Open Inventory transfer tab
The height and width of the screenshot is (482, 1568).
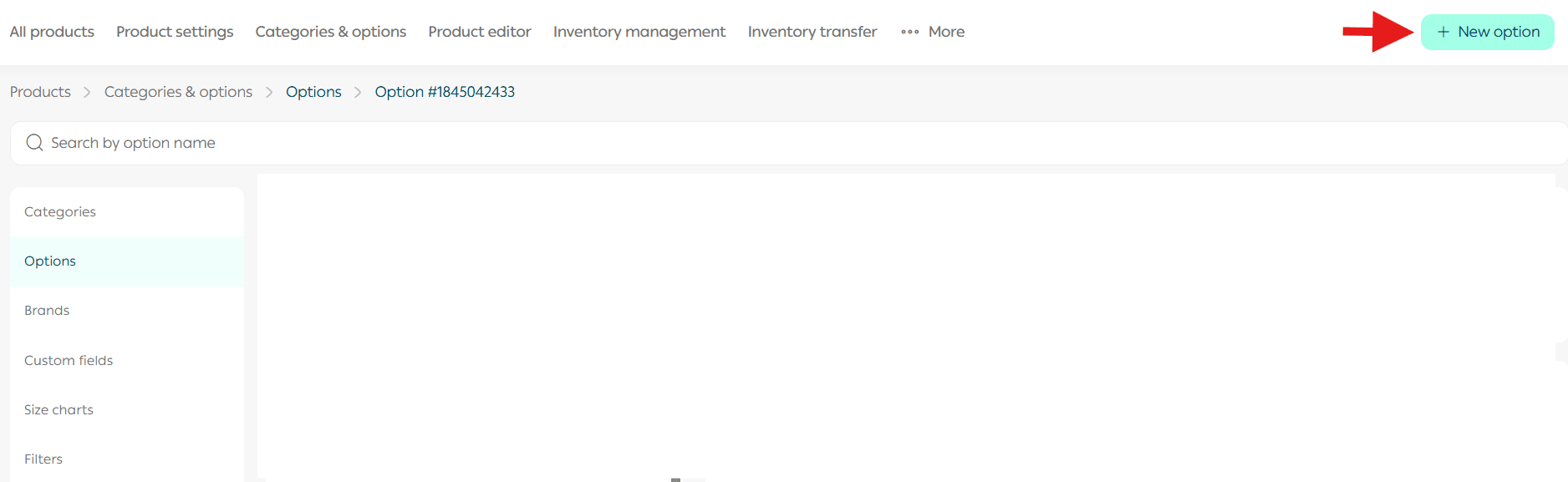[x=812, y=32]
